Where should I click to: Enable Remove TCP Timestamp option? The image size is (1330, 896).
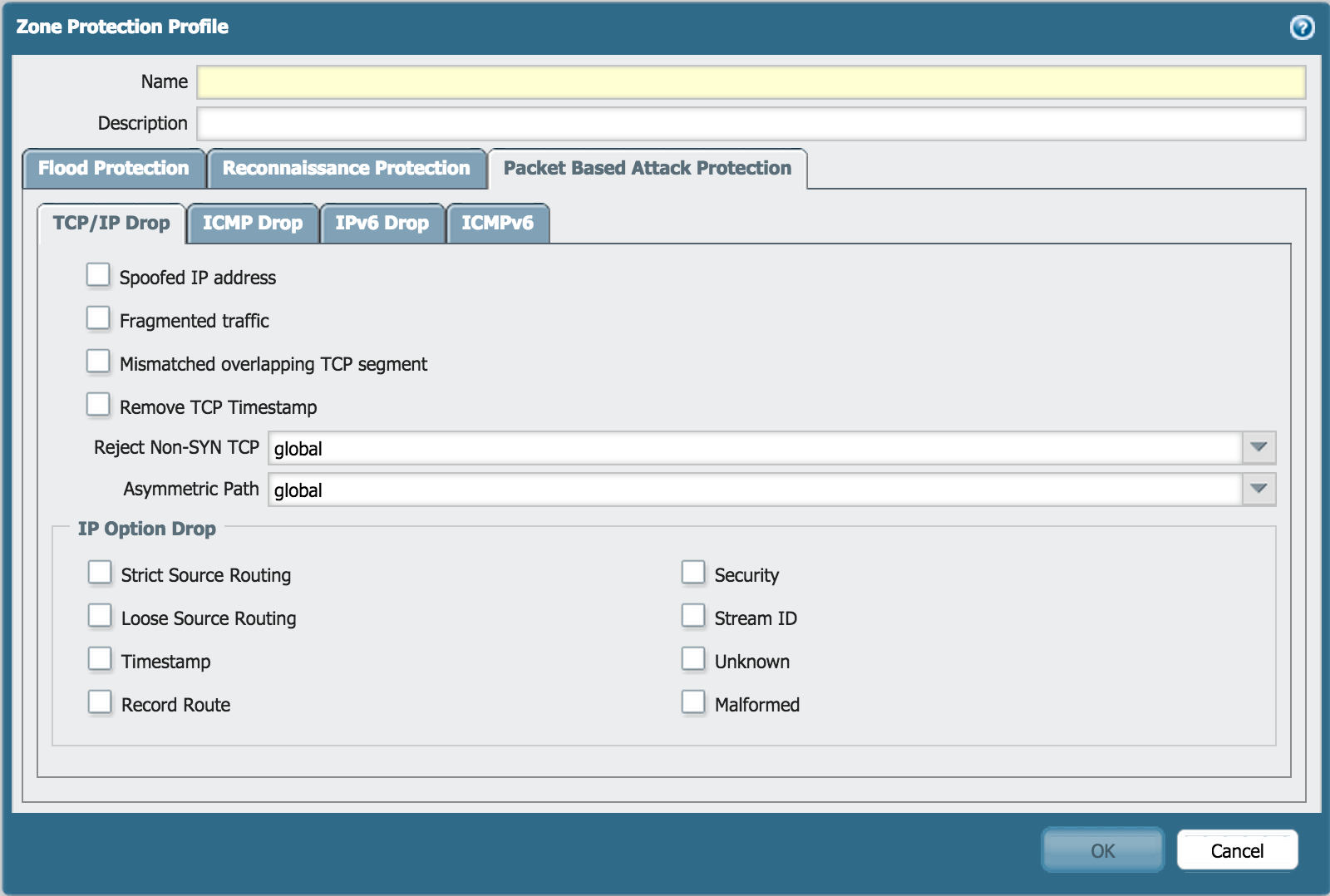pyautogui.click(x=98, y=405)
